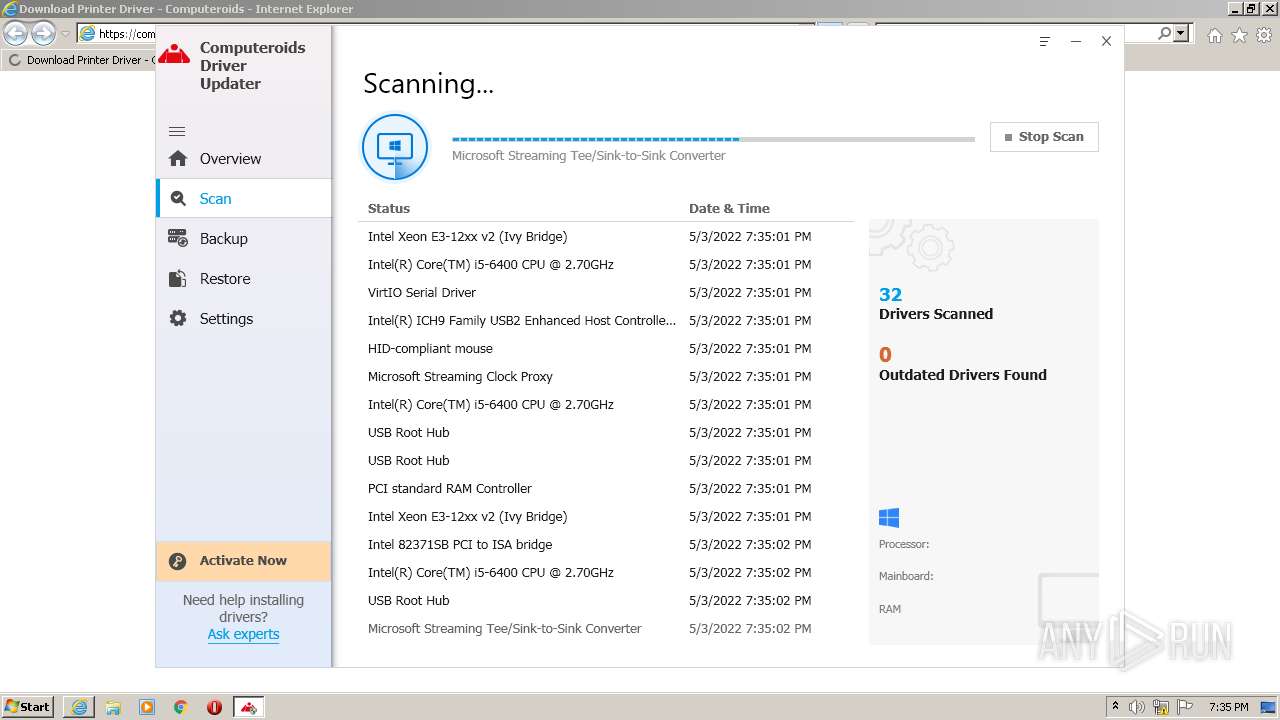This screenshot has width=1280, height=720.
Task: Open Internet Explorer from taskbar
Action: click(x=79, y=707)
